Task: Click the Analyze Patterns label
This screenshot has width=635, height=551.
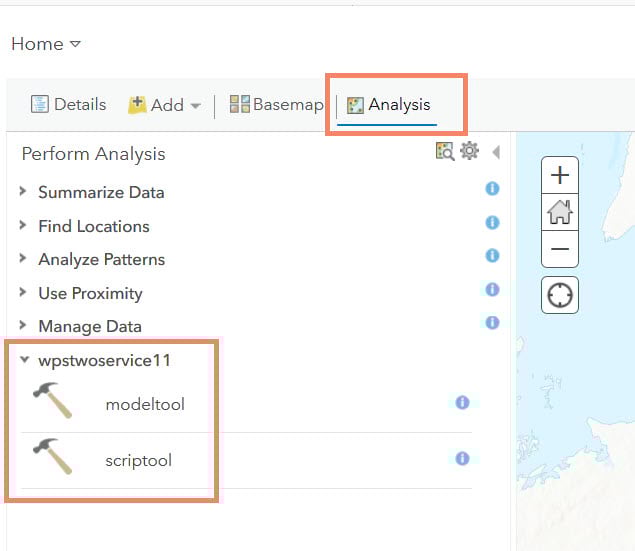Action: tap(102, 260)
